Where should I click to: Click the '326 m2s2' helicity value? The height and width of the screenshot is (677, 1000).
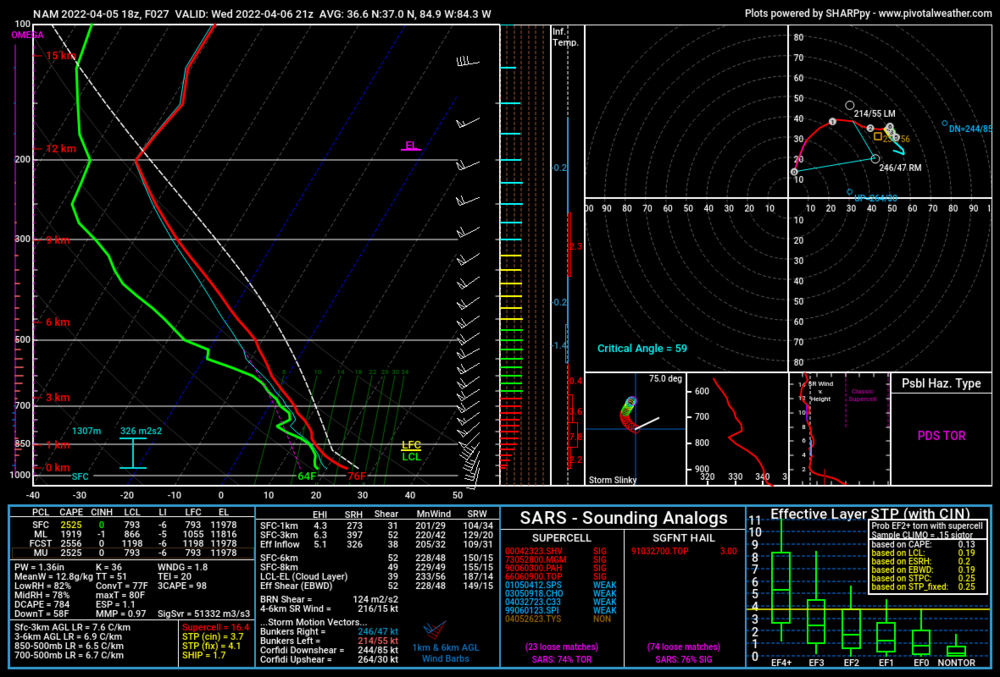click(141, 431)
